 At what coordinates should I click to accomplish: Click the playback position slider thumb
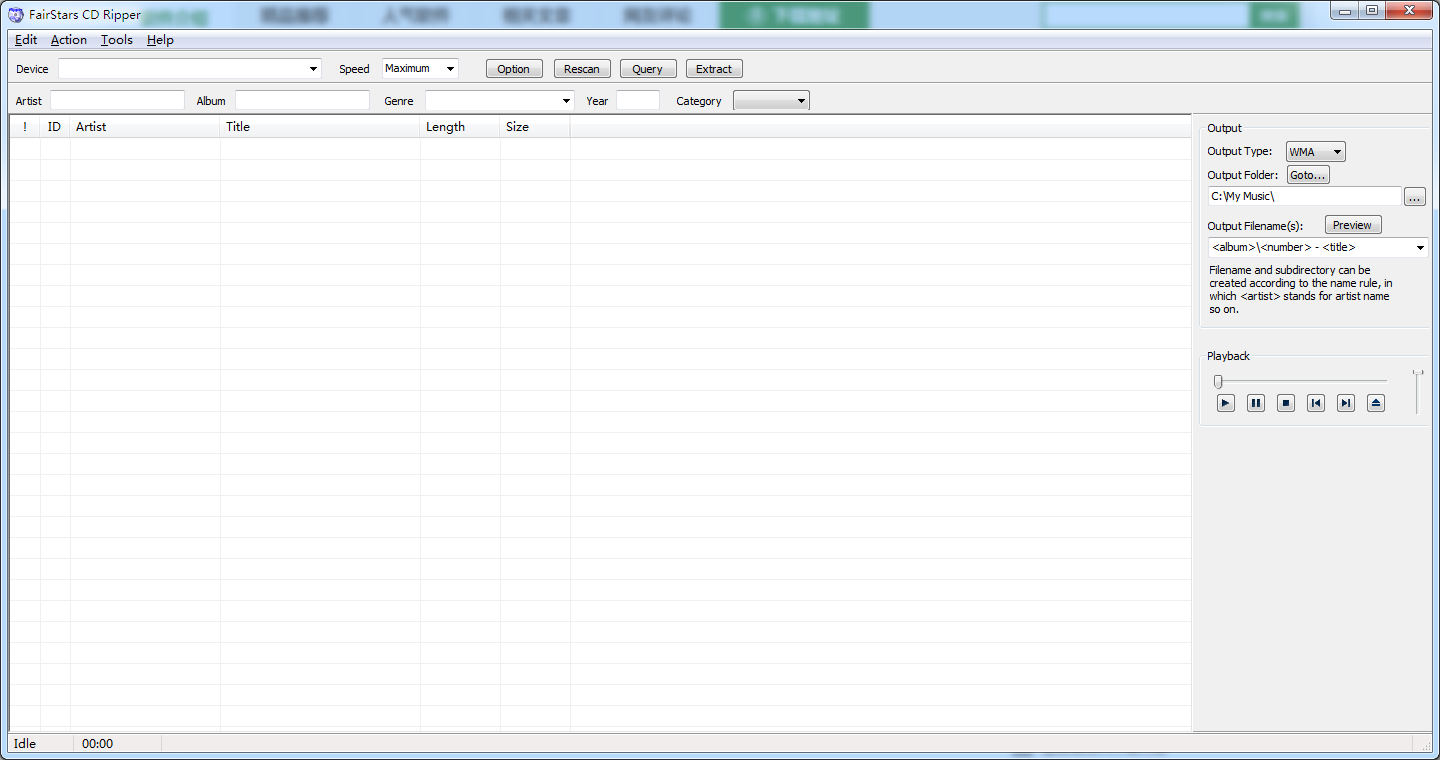click(x=1218, y=381)
